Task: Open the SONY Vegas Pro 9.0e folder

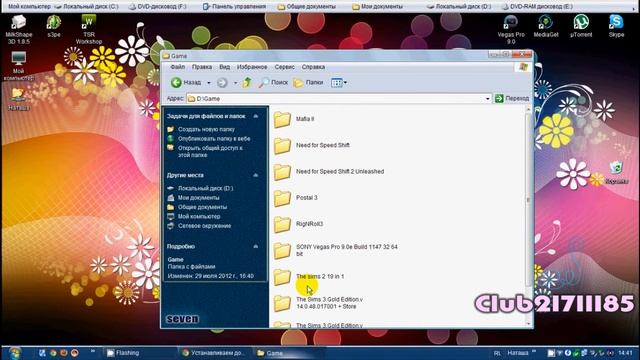Action: (x=336, y=250)
